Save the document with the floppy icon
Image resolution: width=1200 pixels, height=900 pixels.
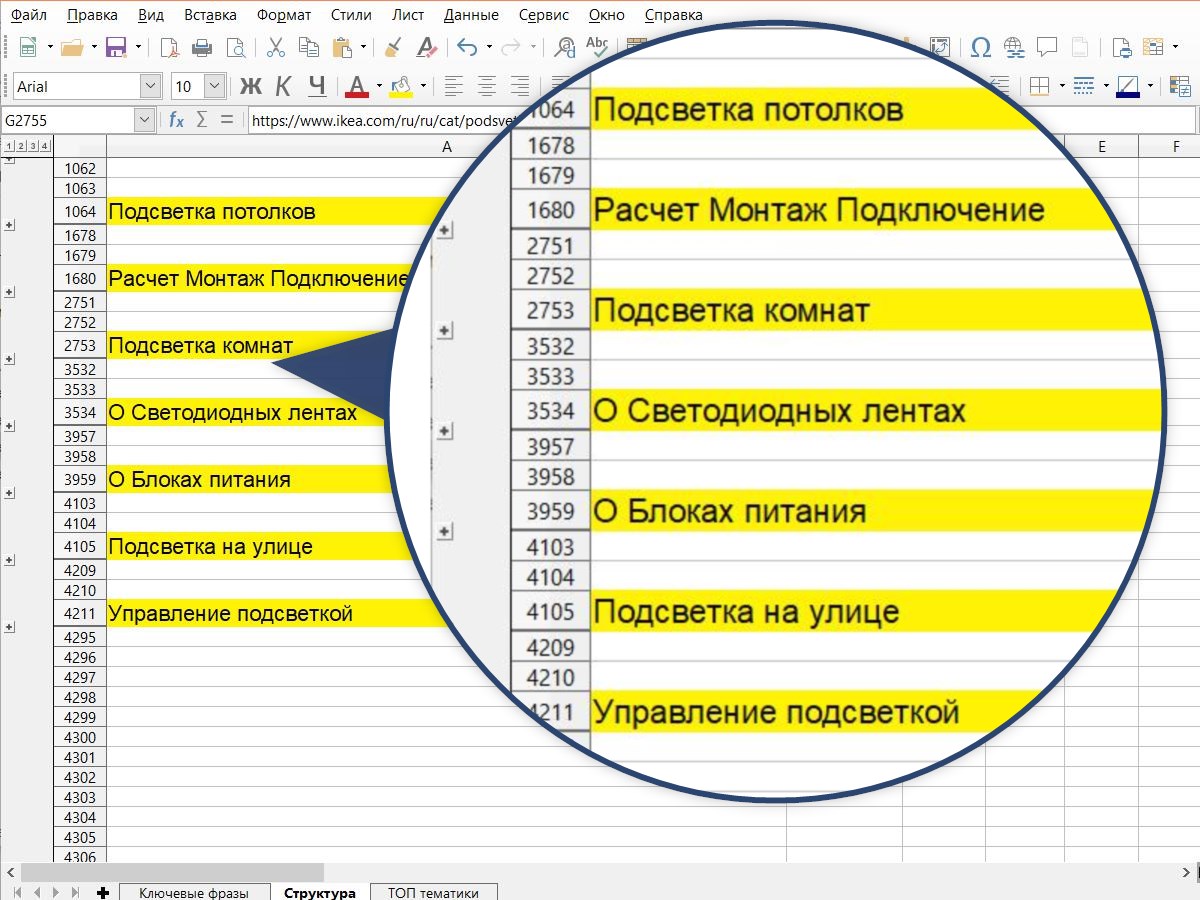(x=116, y=47)
